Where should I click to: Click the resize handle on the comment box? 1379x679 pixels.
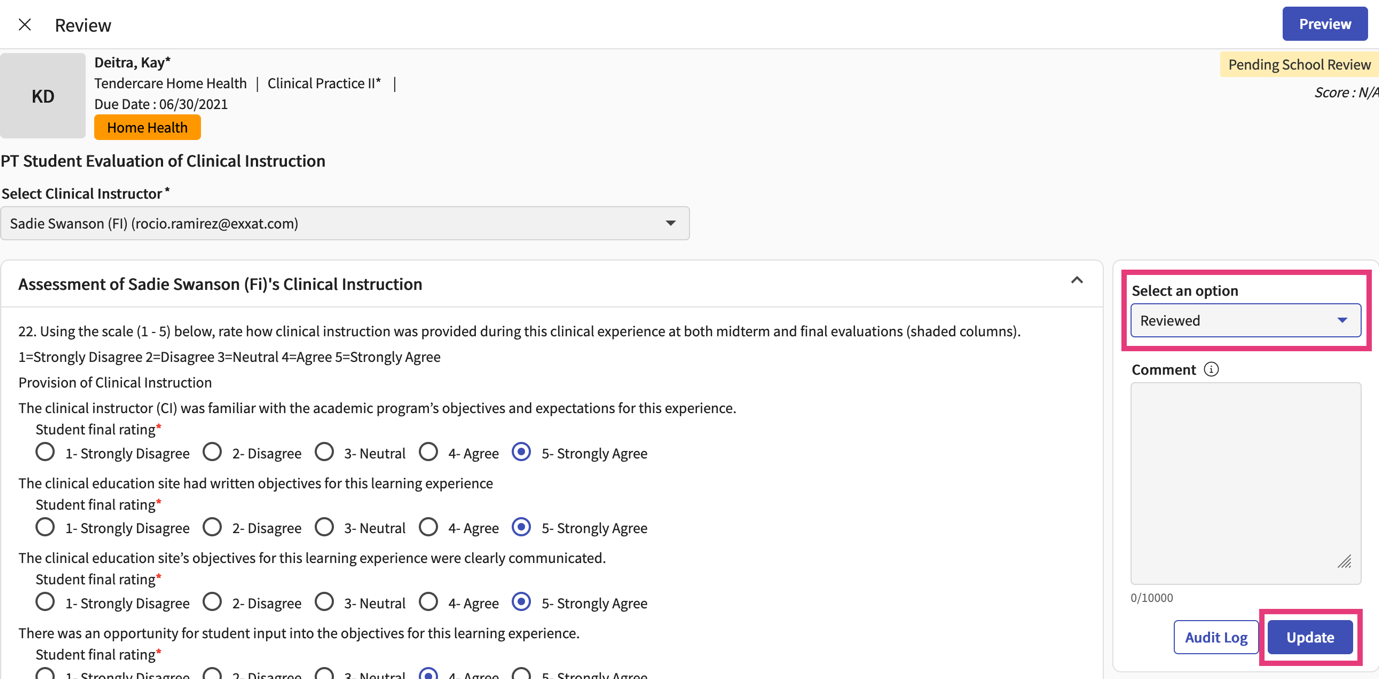pyautogui.click(x=1345, y=562)
